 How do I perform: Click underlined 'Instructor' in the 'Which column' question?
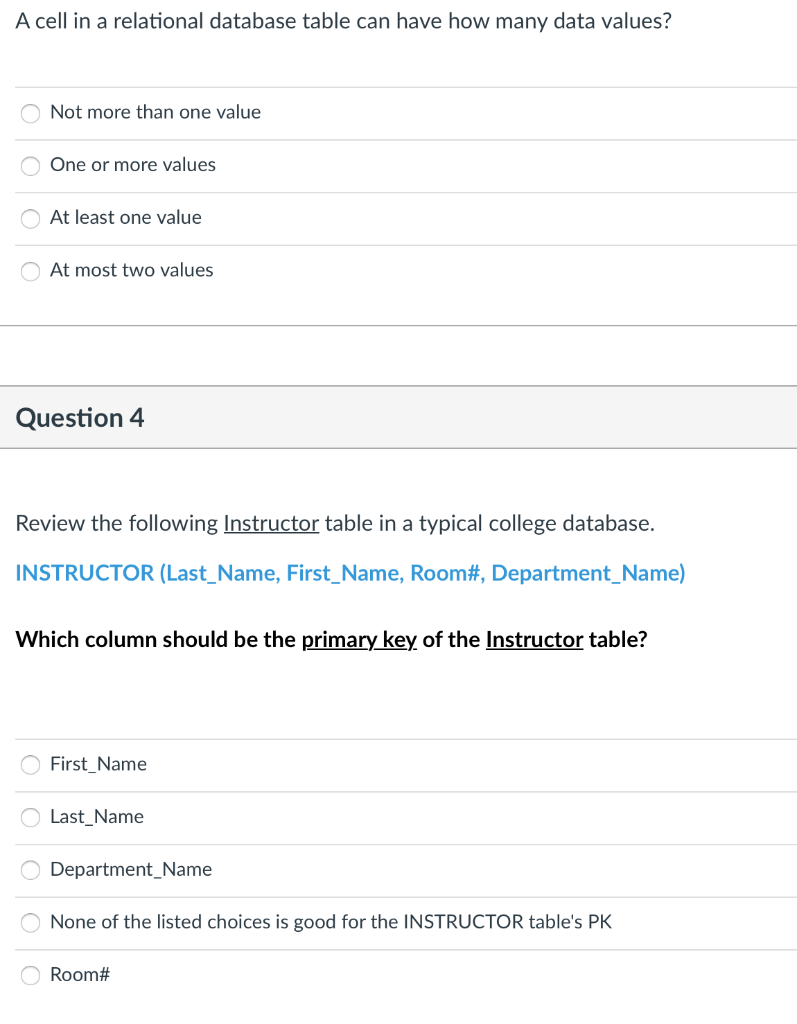tap(534, 640)
